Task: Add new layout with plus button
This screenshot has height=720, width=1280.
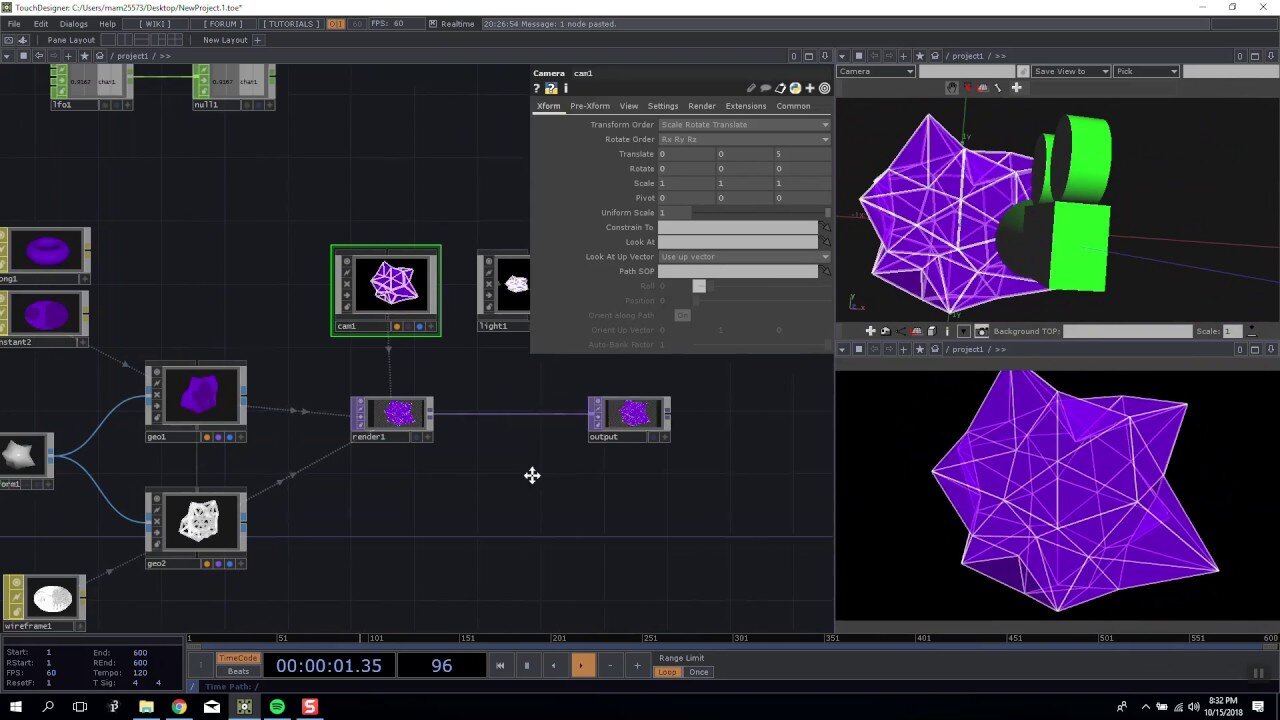Action: [x=257, y=40]
